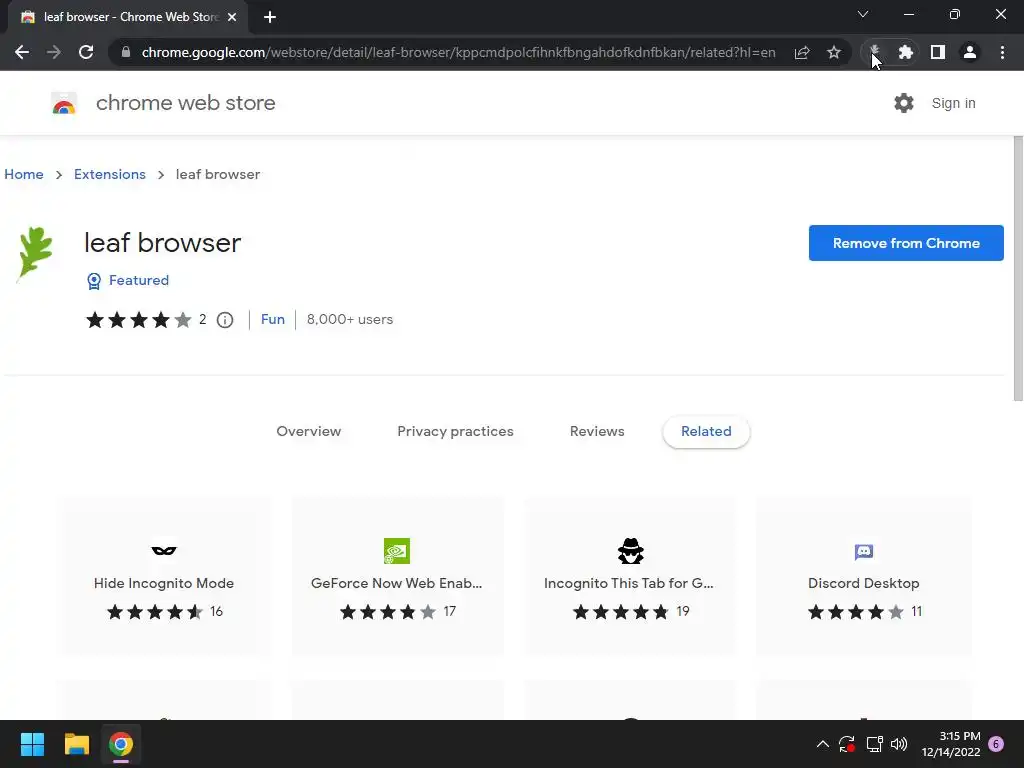Image resolution: width=1024 pixels, height=768 pixels.
Task: Bookmark this tab with the star icon
Action: click(834, 52)
